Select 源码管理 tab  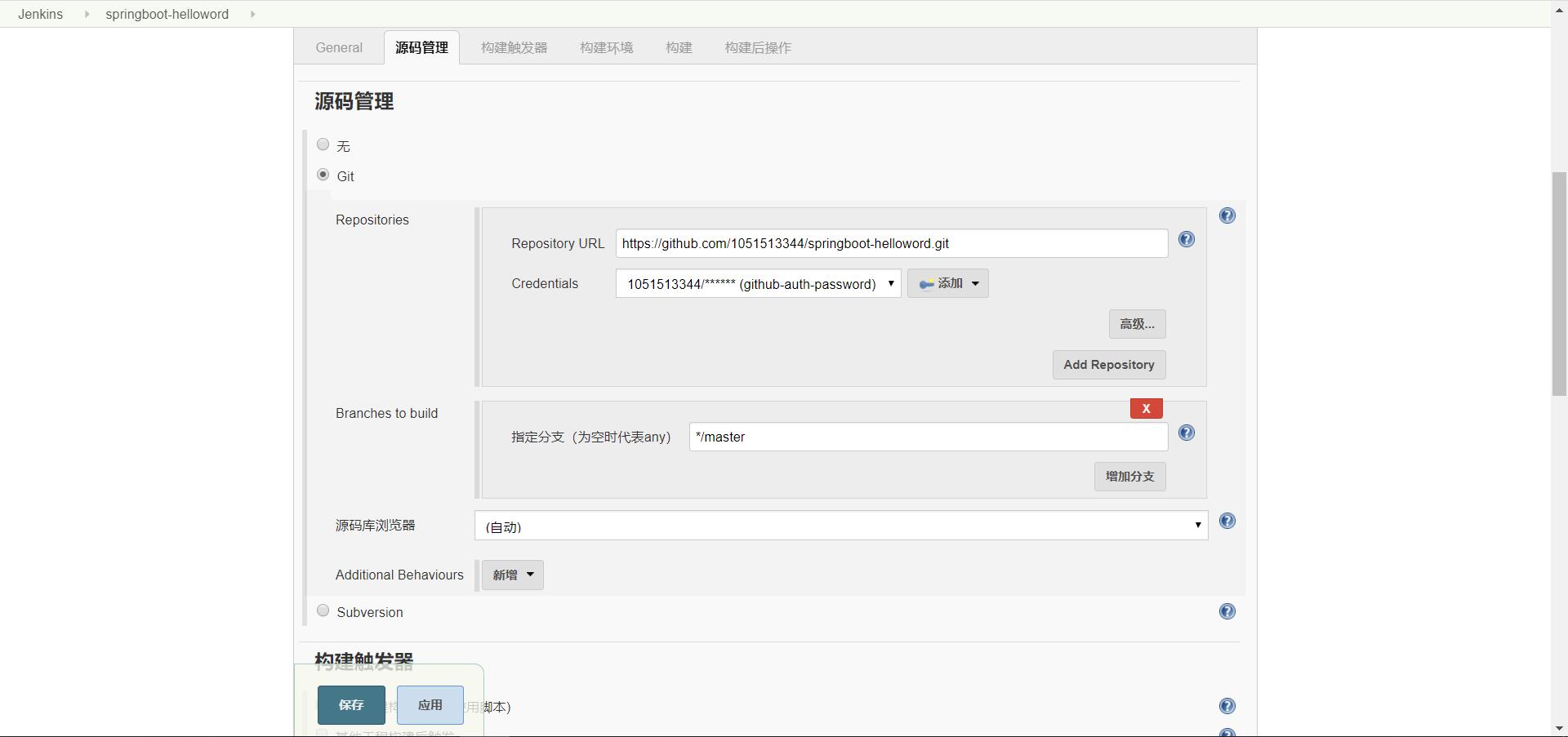coord(421,47)
